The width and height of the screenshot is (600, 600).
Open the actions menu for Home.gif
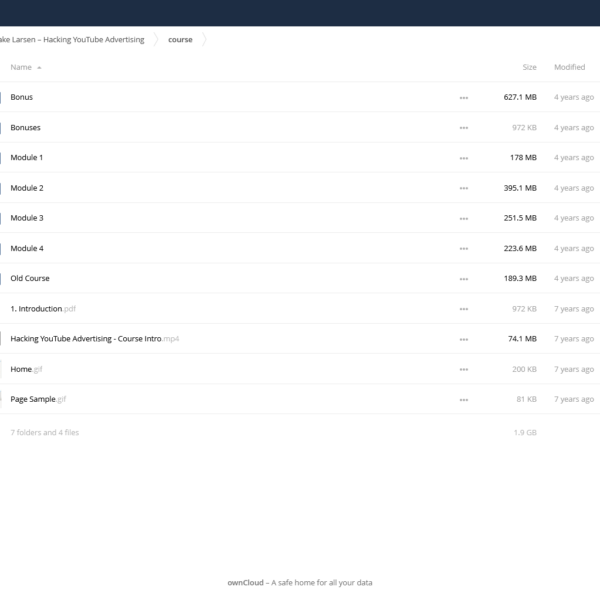pos(464,370)
